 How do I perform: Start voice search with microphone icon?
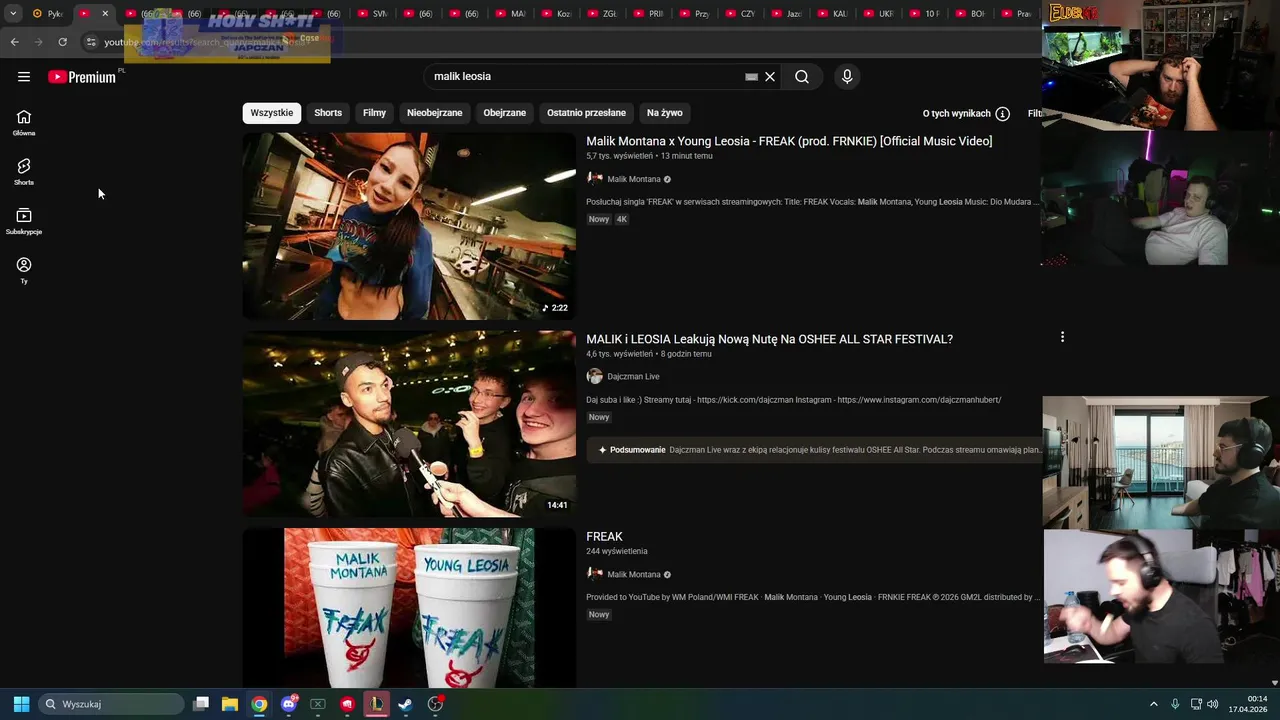[x=847, y=77]
